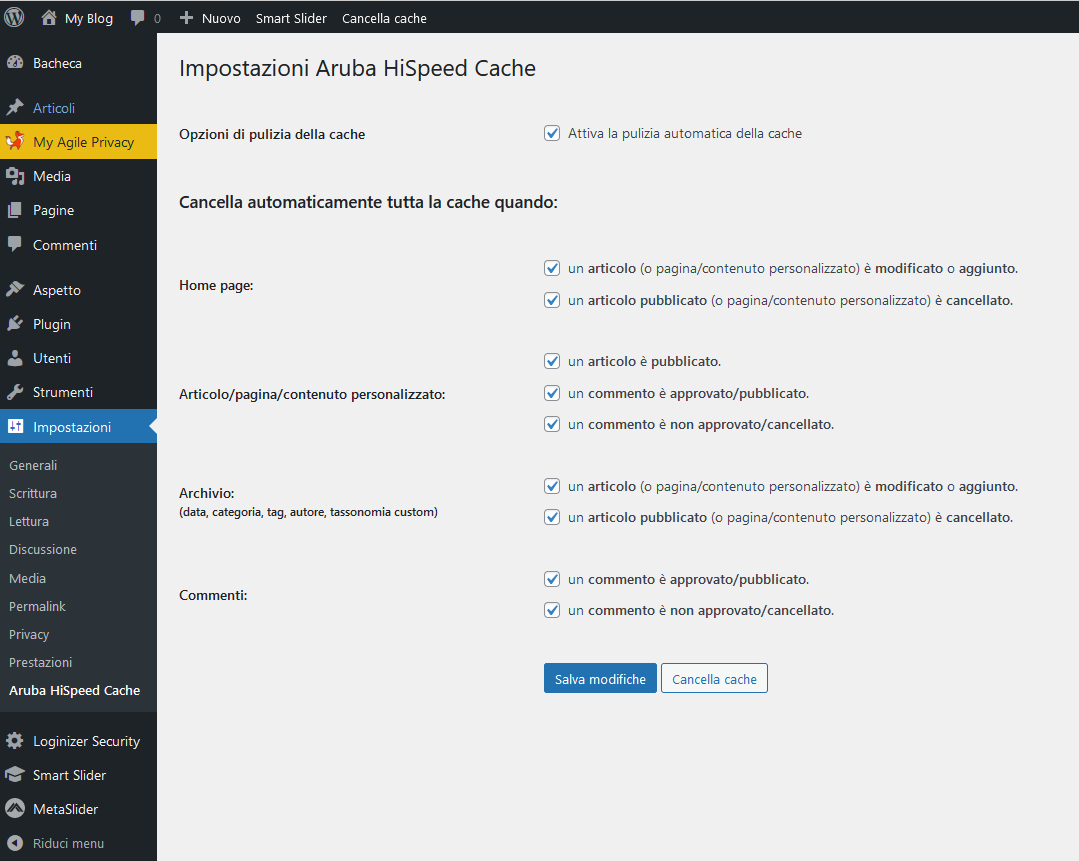Click the white Cancella cache button
Viewport: 1079px width, 861px height.
click(714, 679)
